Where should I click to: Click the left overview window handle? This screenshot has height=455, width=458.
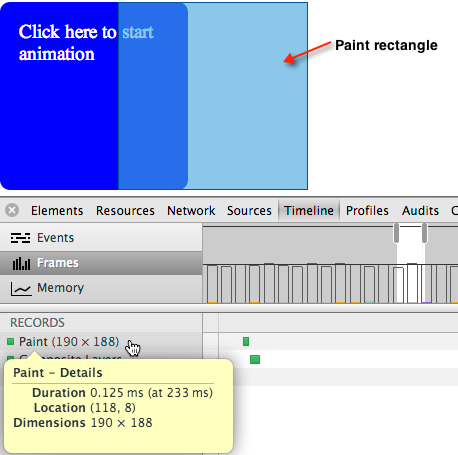[396, 233]
